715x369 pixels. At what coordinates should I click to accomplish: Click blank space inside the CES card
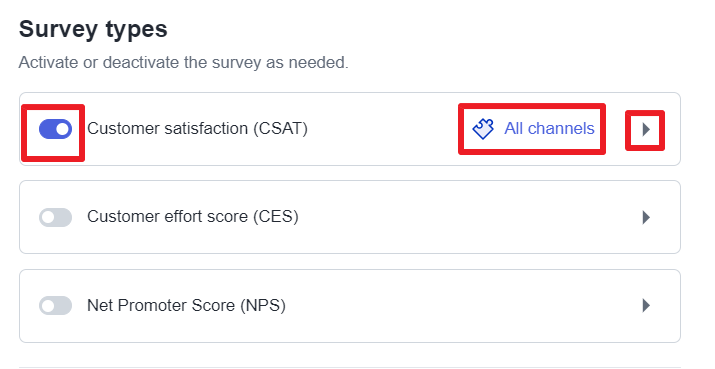(x=456, y=217)
